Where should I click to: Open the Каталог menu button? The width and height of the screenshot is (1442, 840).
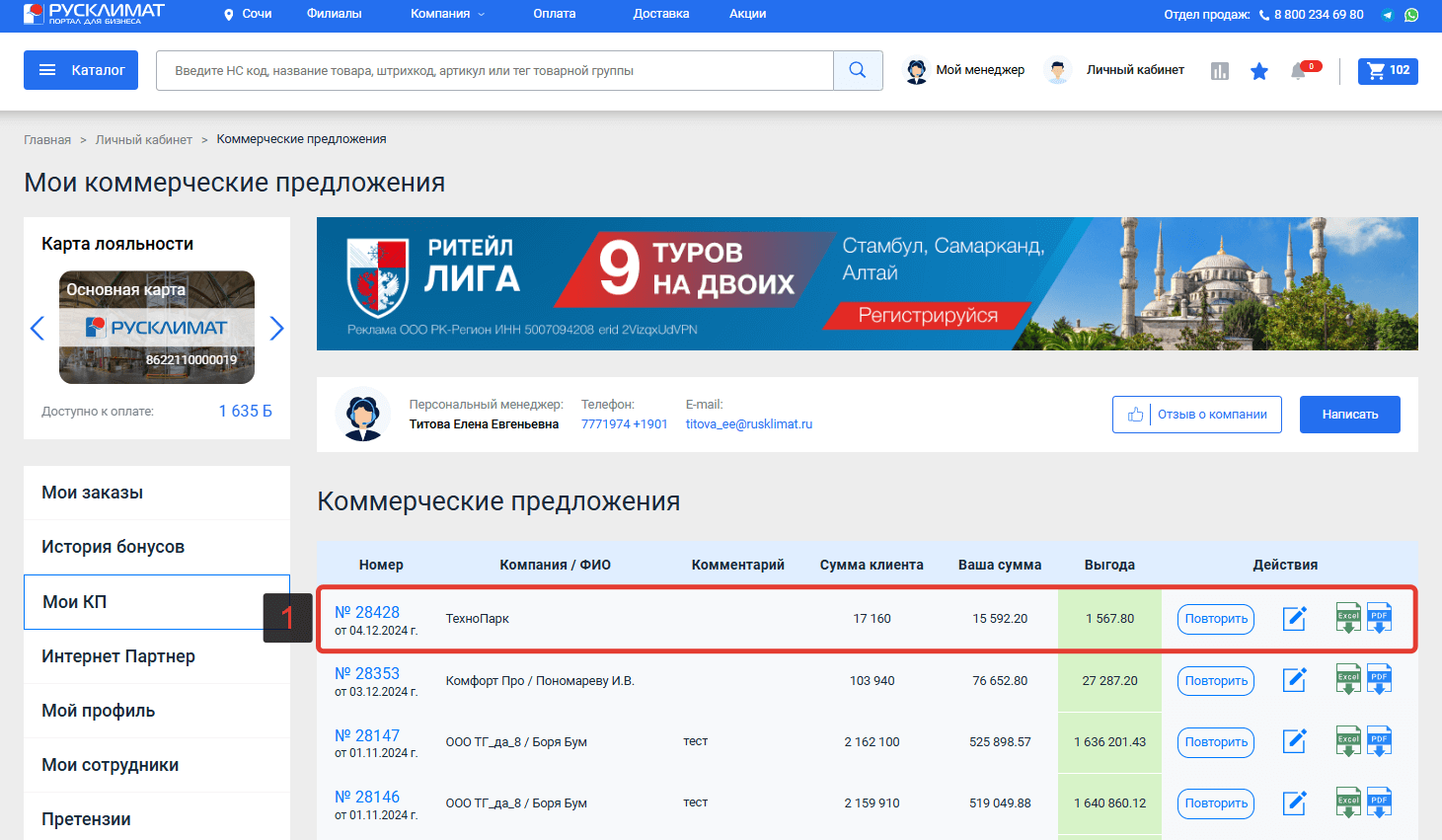coord(81,70)
